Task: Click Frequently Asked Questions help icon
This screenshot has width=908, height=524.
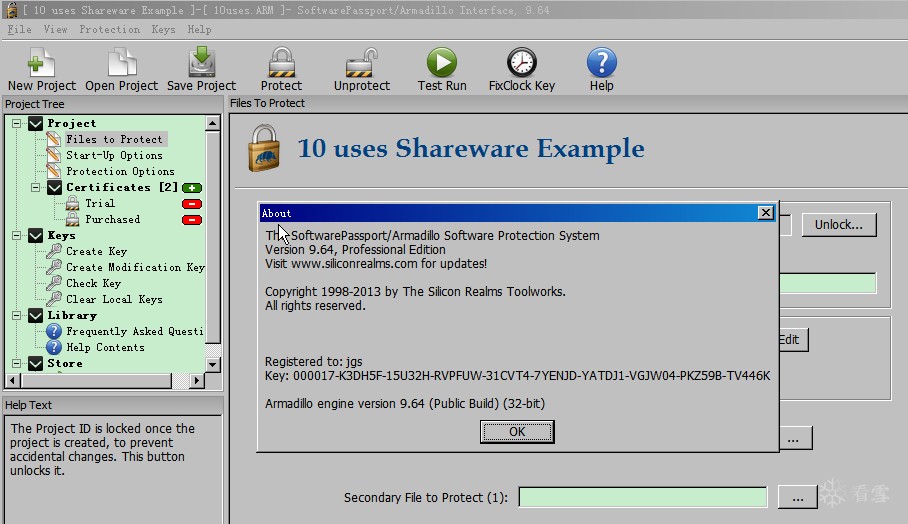Action: (54, 331)
